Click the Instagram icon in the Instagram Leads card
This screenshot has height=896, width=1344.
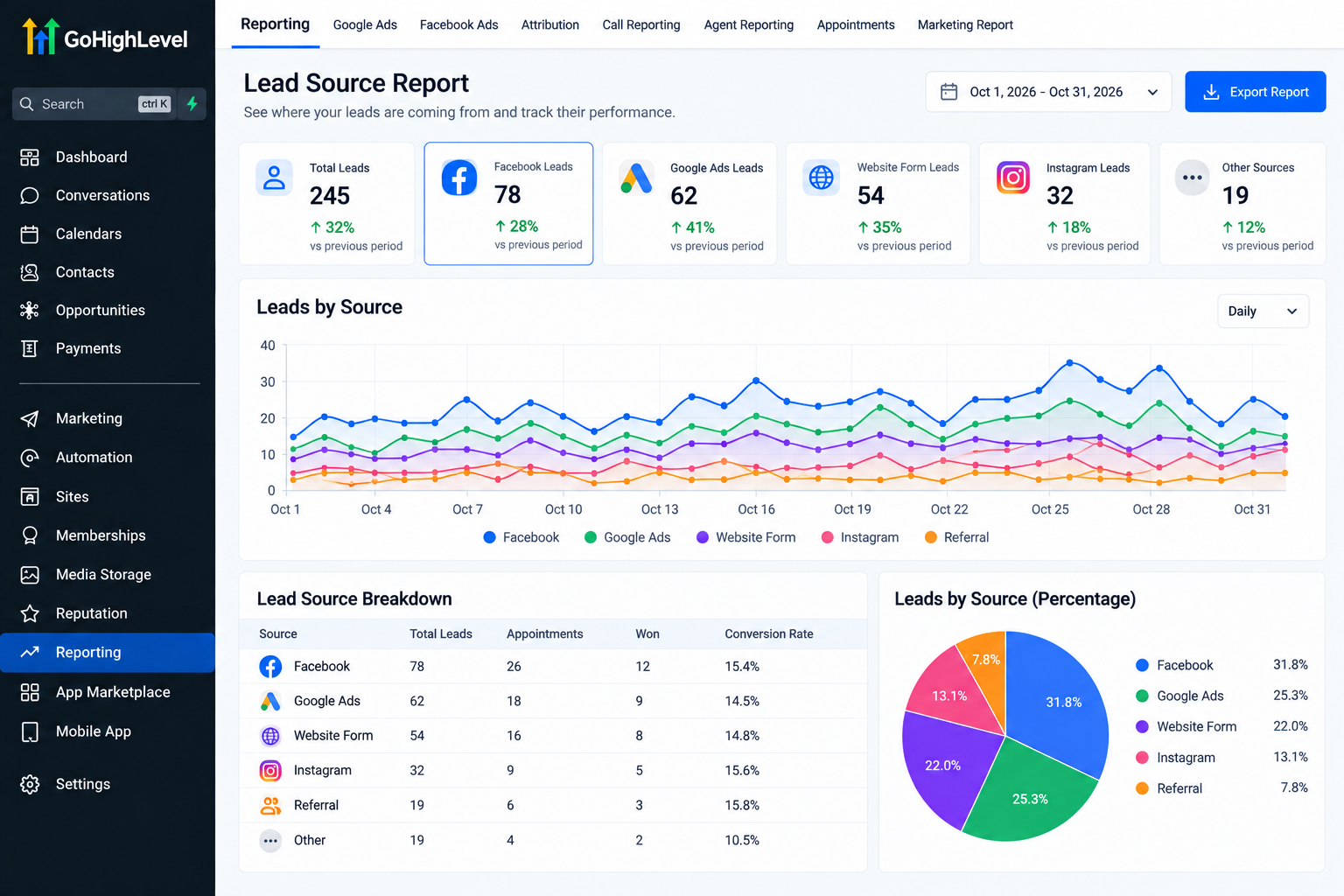click(x=1013, y=178)
